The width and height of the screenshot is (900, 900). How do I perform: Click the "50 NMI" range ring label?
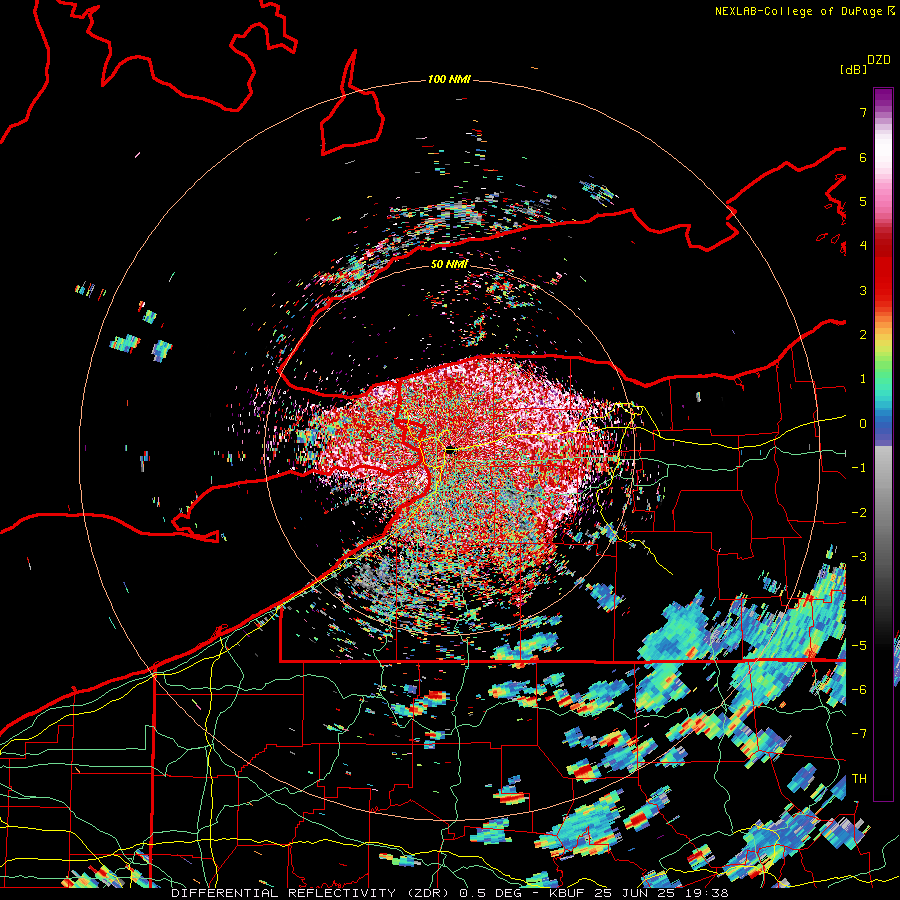point(449,264)
